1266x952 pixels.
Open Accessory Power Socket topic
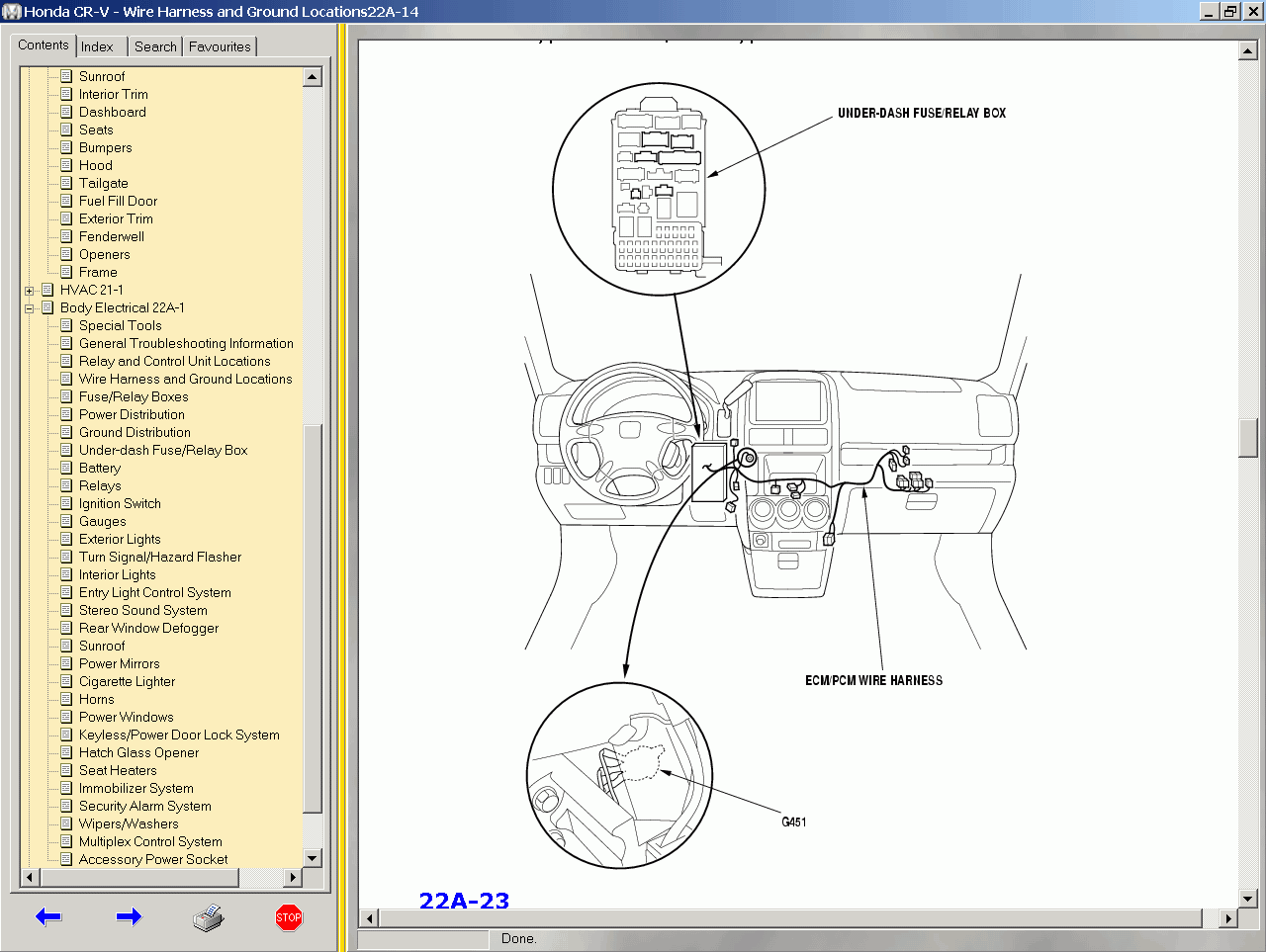(x=153, y=859)
